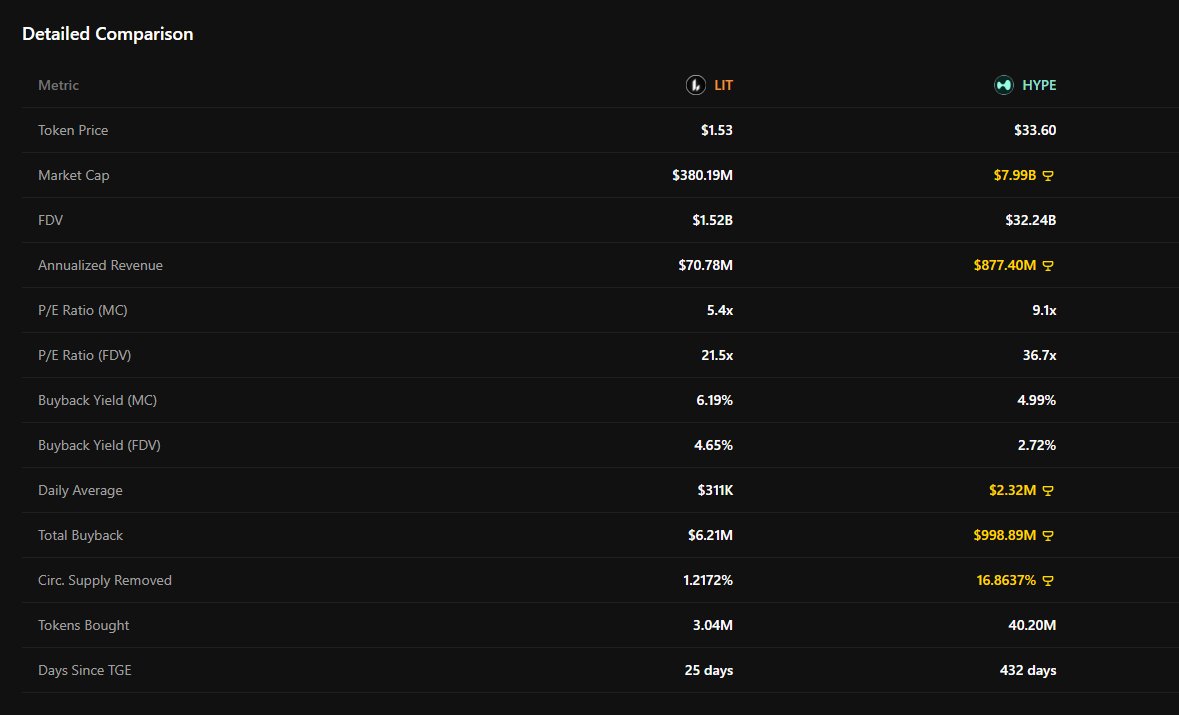Select trophy icon beside 16.8637% supply removed
1179x715 pixels.
(x=1048, y=581)
